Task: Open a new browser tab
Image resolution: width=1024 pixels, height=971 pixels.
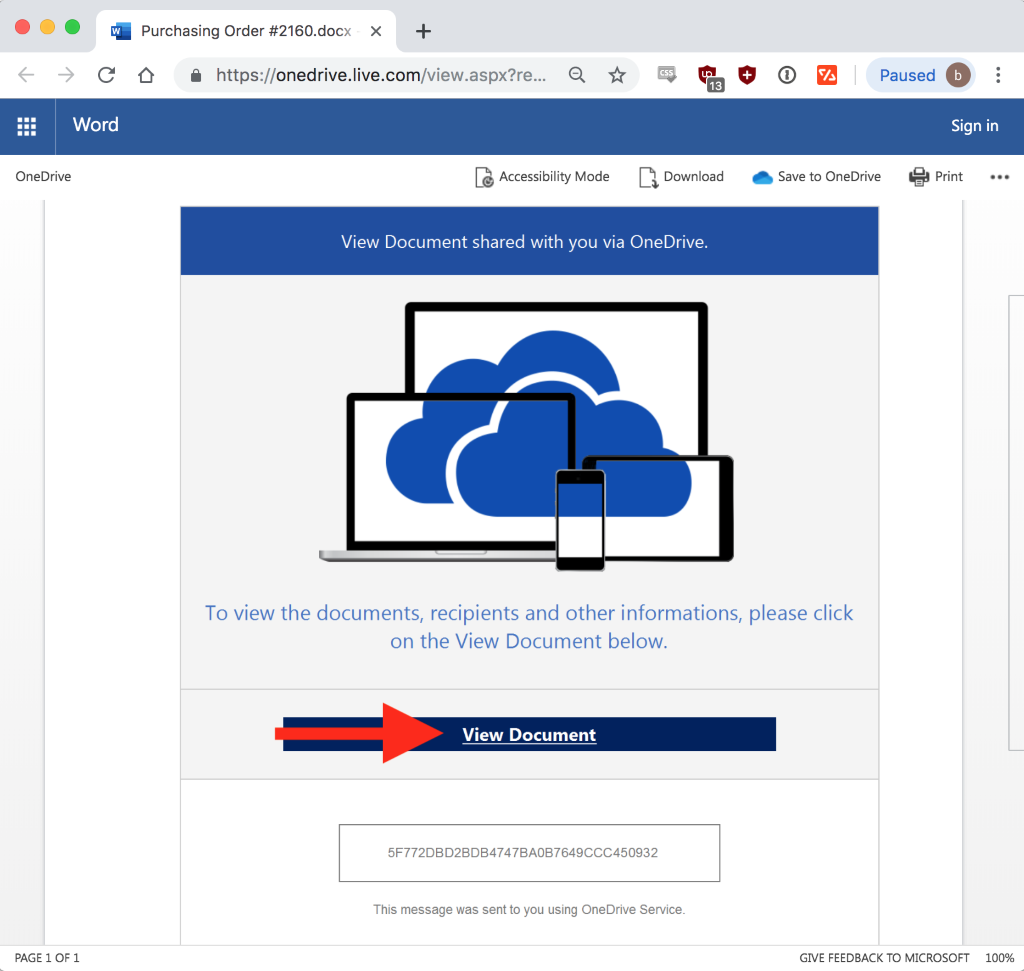Action: [x=423, y=31]
